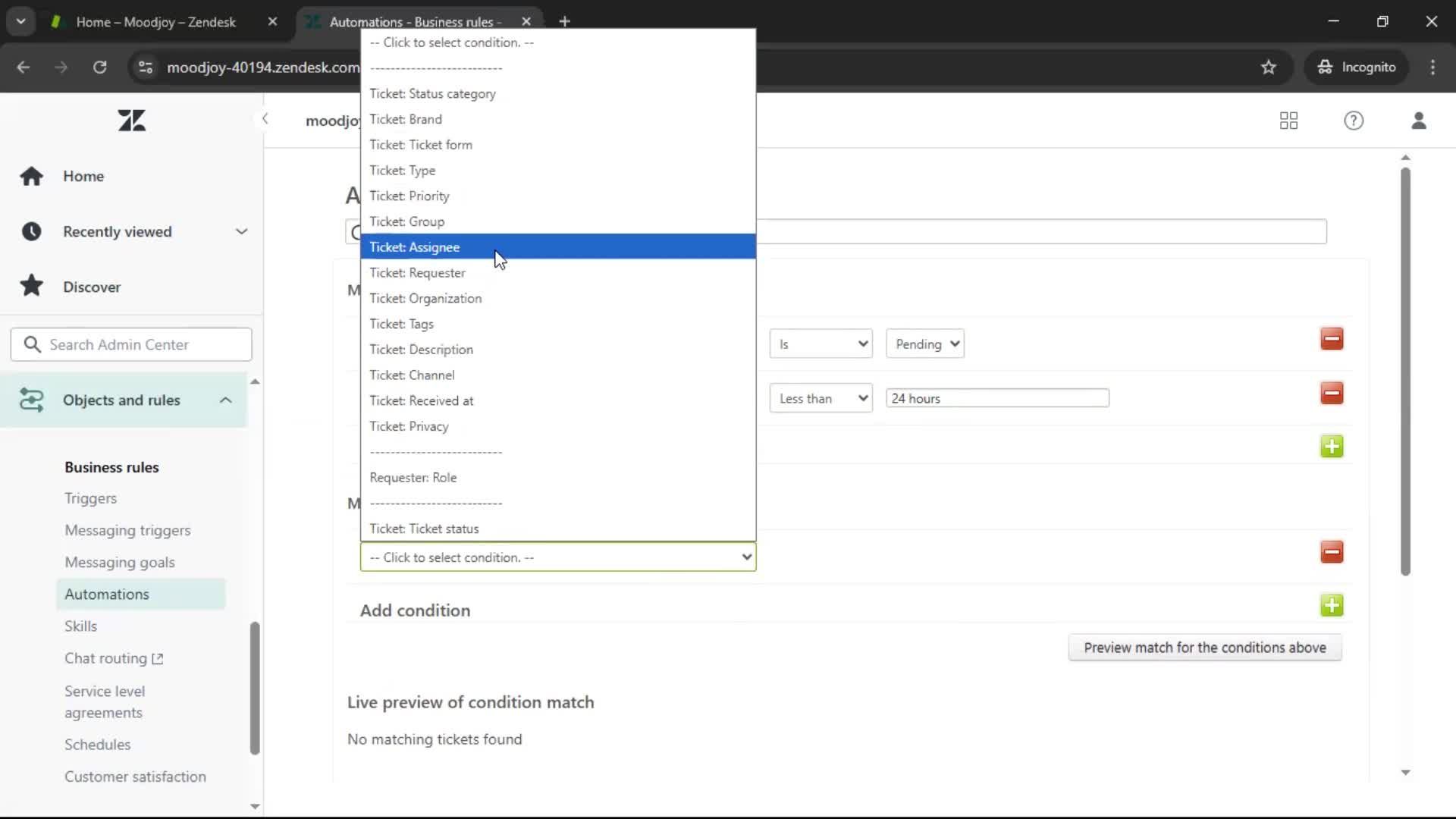Choose Ticket: Ticket form option
This screenshot has height=819, width=1456.
558,144
